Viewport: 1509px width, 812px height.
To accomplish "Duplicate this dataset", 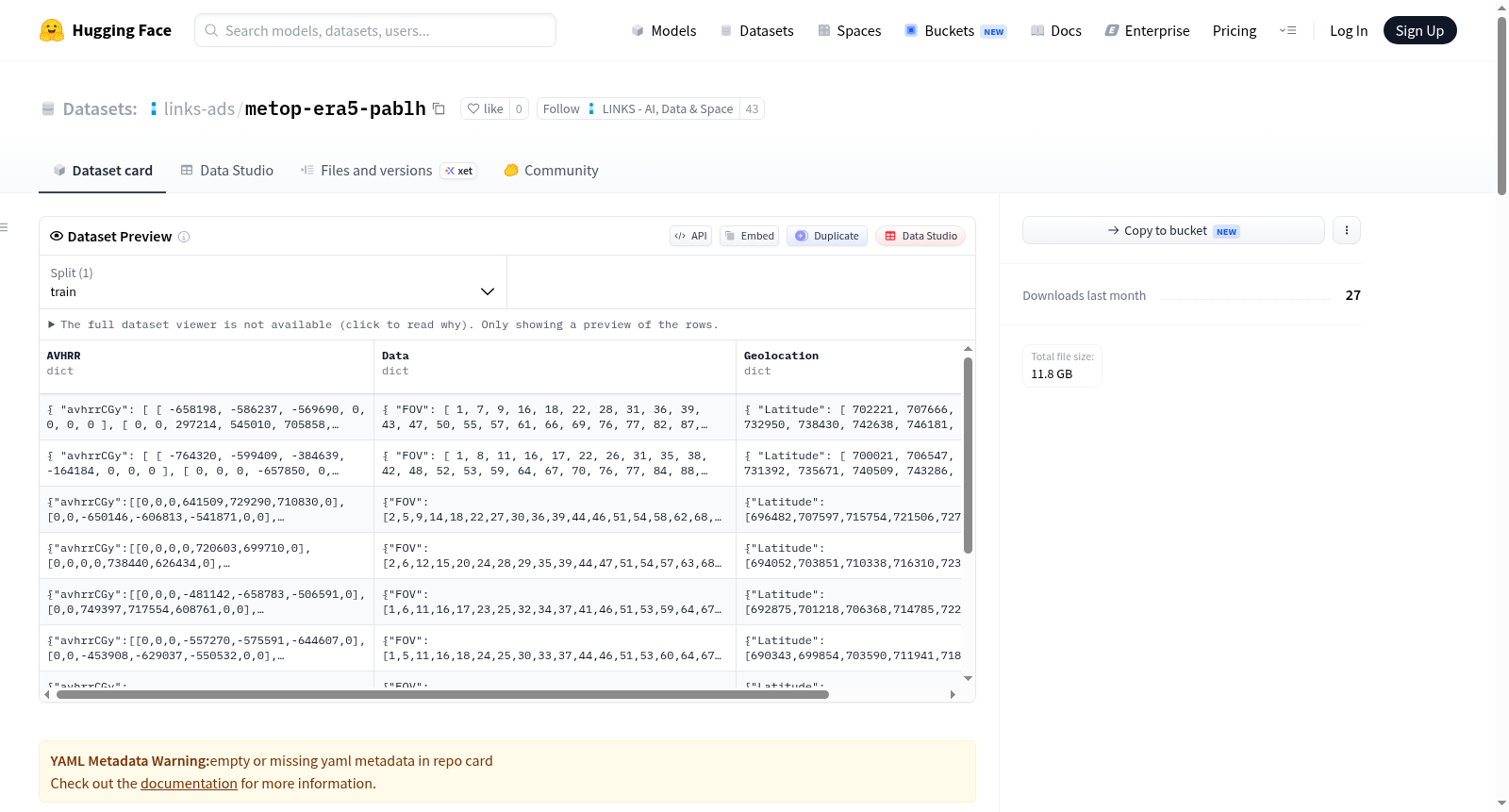I will pyautogui.click(x=827, y=236).
